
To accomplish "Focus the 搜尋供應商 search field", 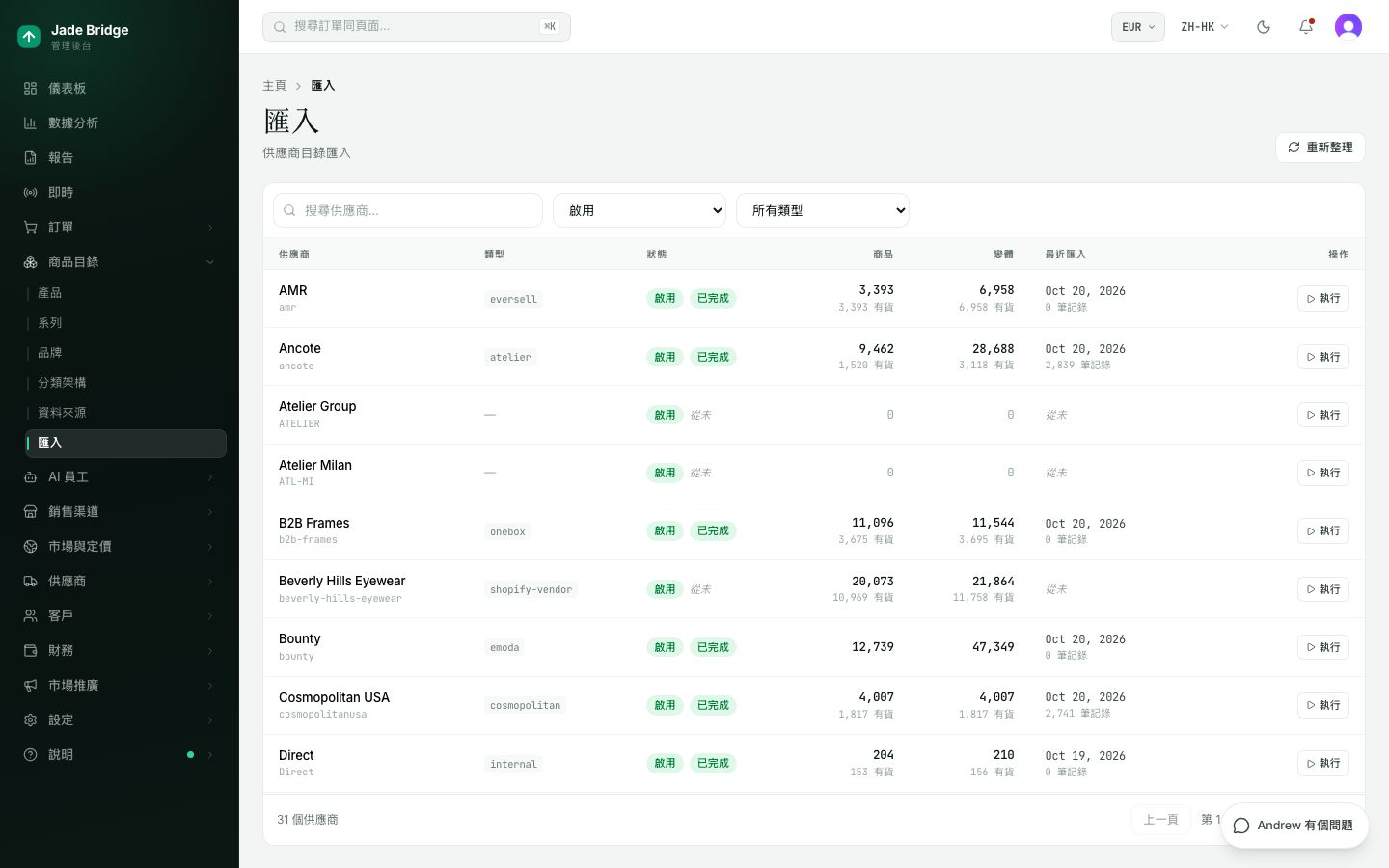I will (408, 210).
